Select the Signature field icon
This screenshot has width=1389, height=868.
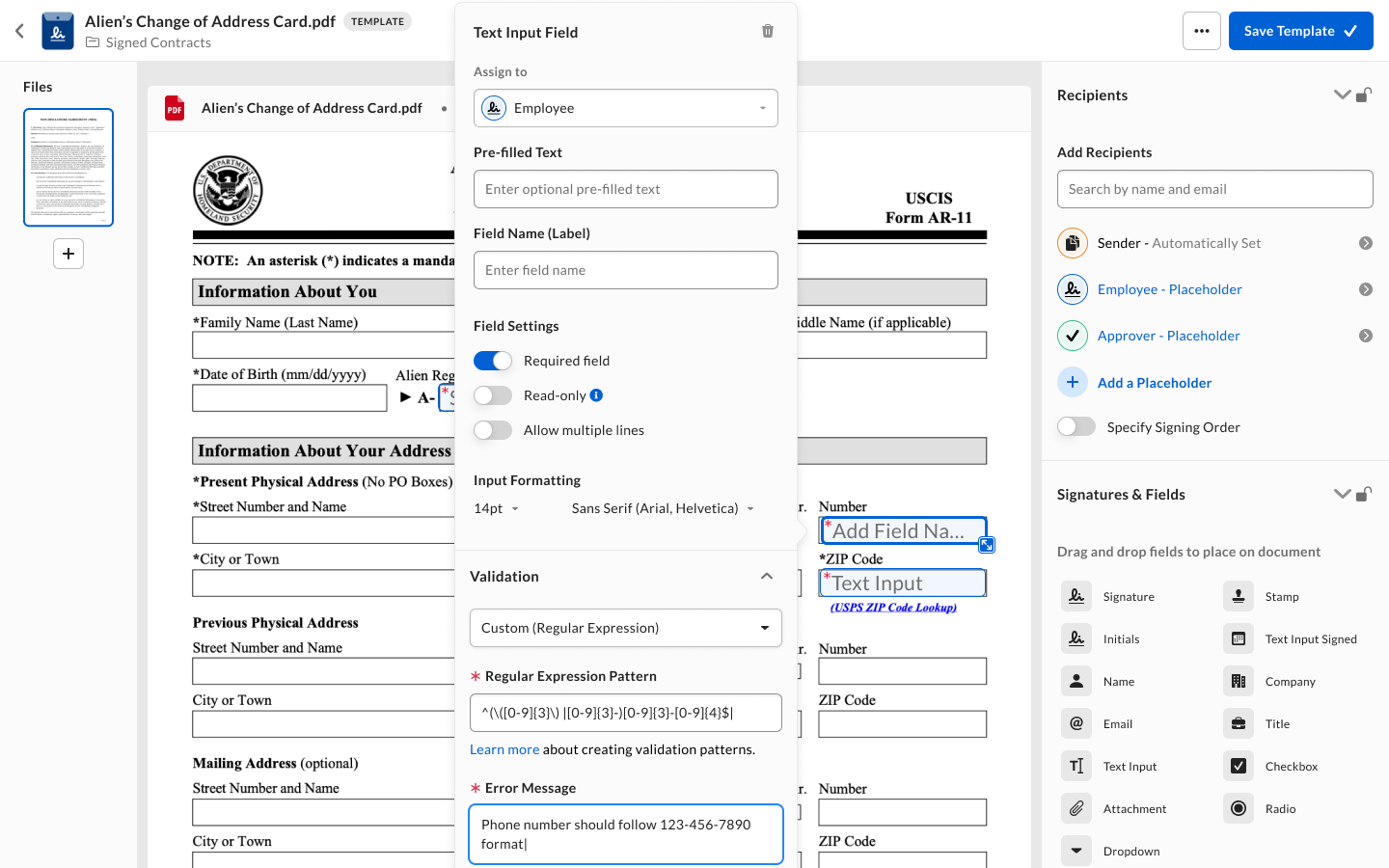[x=1076, y=596]
